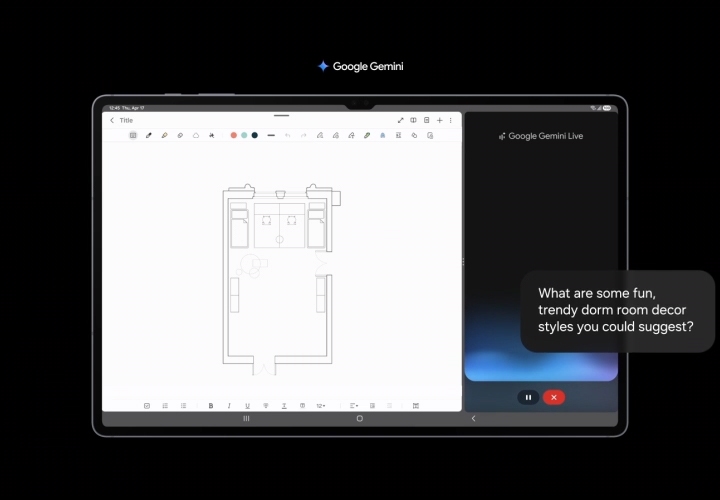Select the Highlighter tool

coord(164,135)
